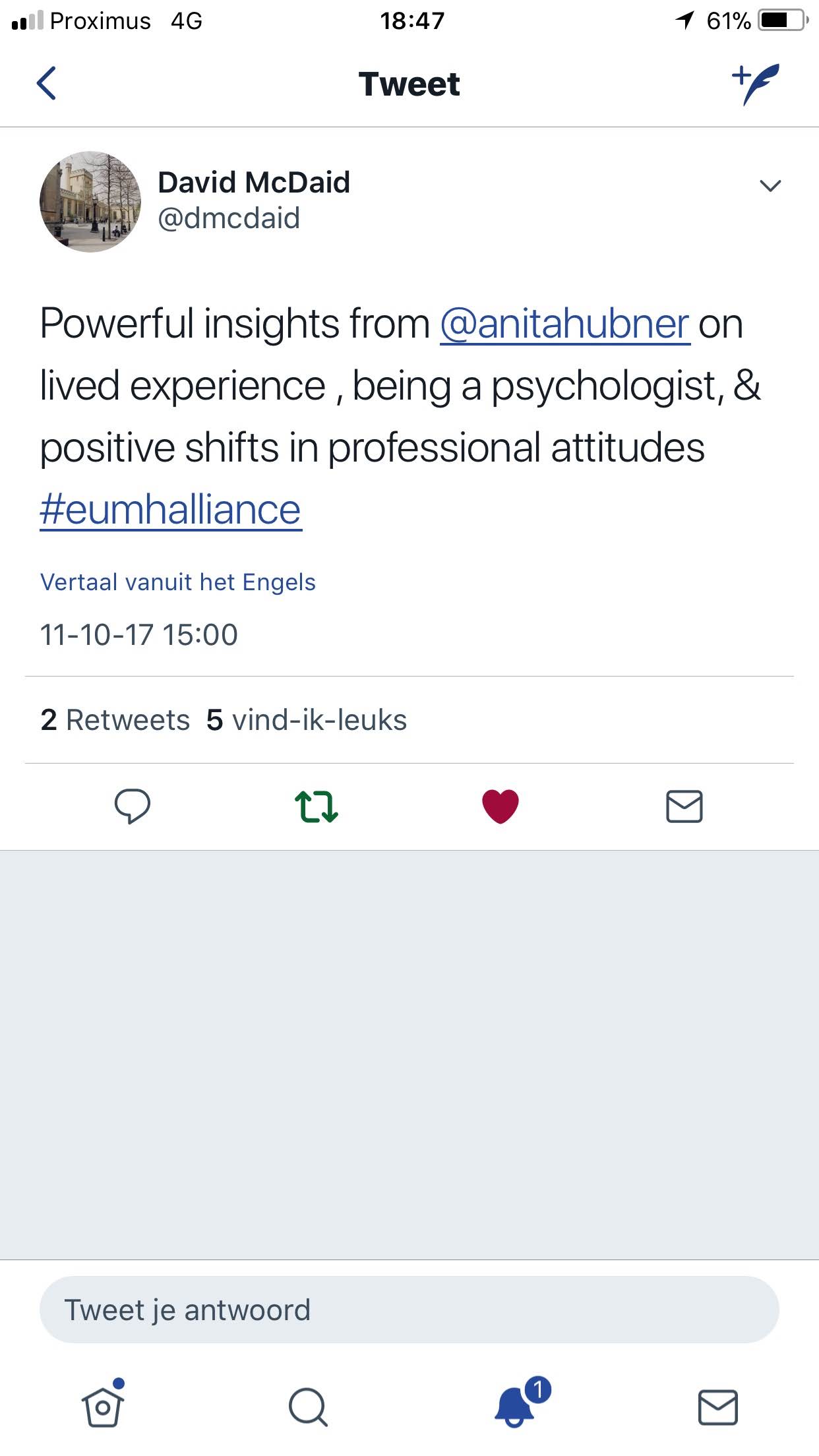The height and width of the screenshot is (1456, 819).
Task: Open the Search tab
Action: (x=308, y=1407)
